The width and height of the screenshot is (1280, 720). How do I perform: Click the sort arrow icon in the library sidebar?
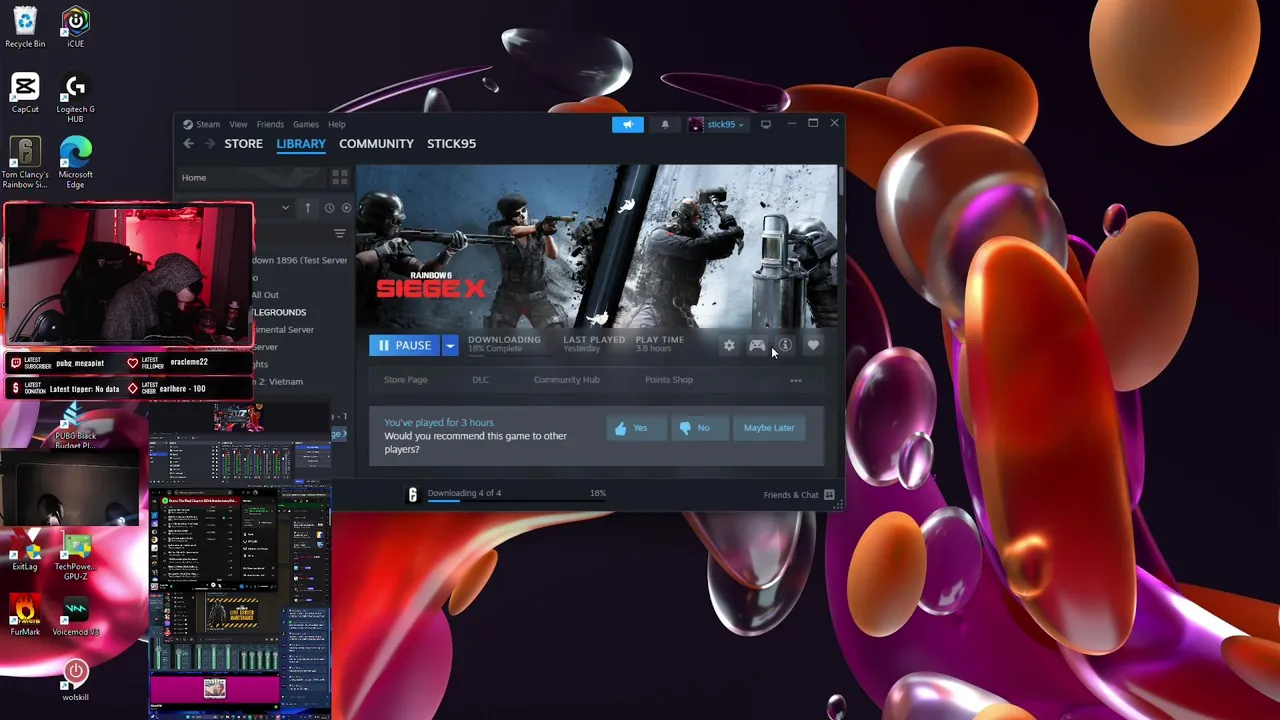pyautogui.click(x=308, y=208)
